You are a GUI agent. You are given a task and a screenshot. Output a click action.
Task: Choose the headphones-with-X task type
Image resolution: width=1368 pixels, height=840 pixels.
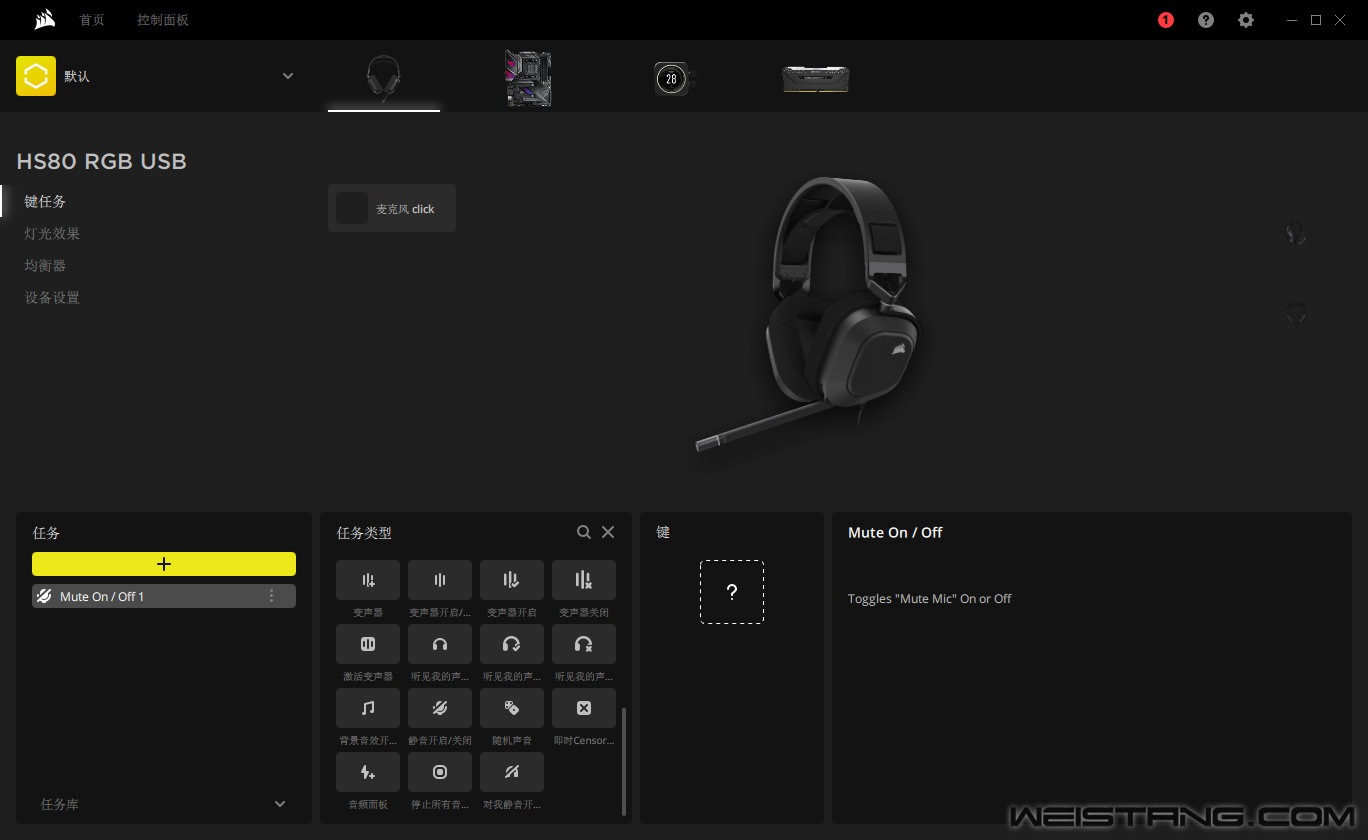[x=584, y=644]
